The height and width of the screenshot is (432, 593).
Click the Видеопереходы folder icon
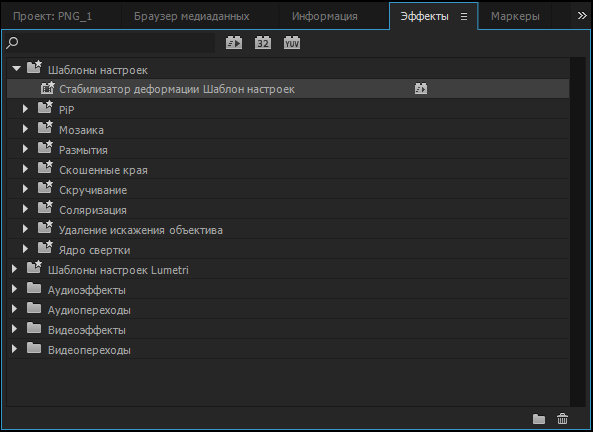click(x=34, y=348)
